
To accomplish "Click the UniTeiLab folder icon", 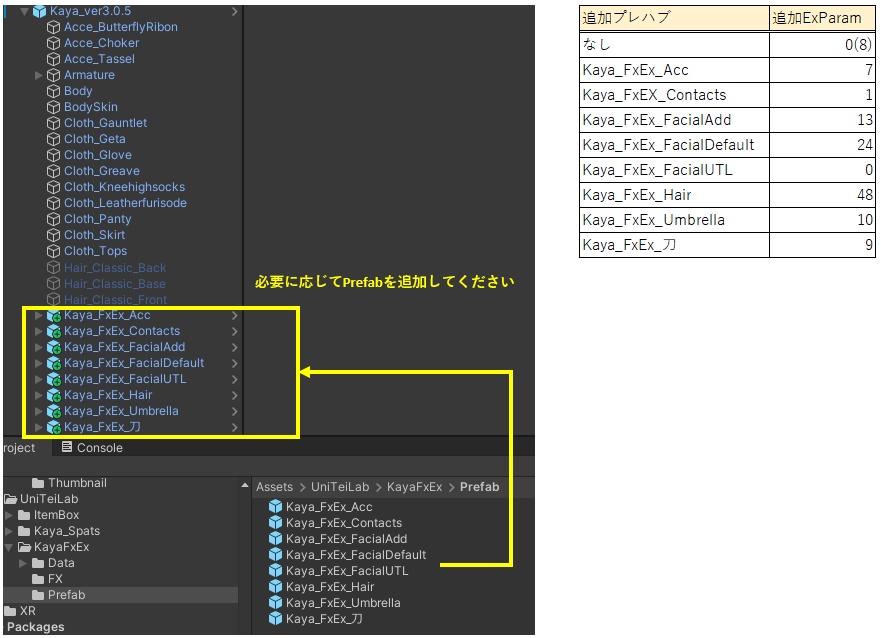I will (11, 499).
